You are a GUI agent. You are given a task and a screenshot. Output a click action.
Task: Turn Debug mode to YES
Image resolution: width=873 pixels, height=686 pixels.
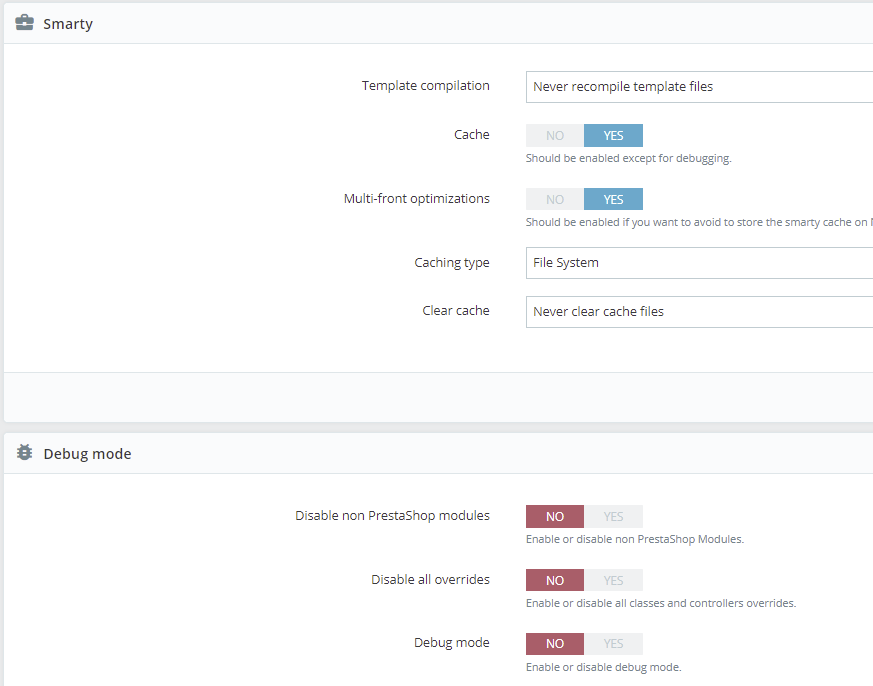pyautogui.click(x=613, y=644)
